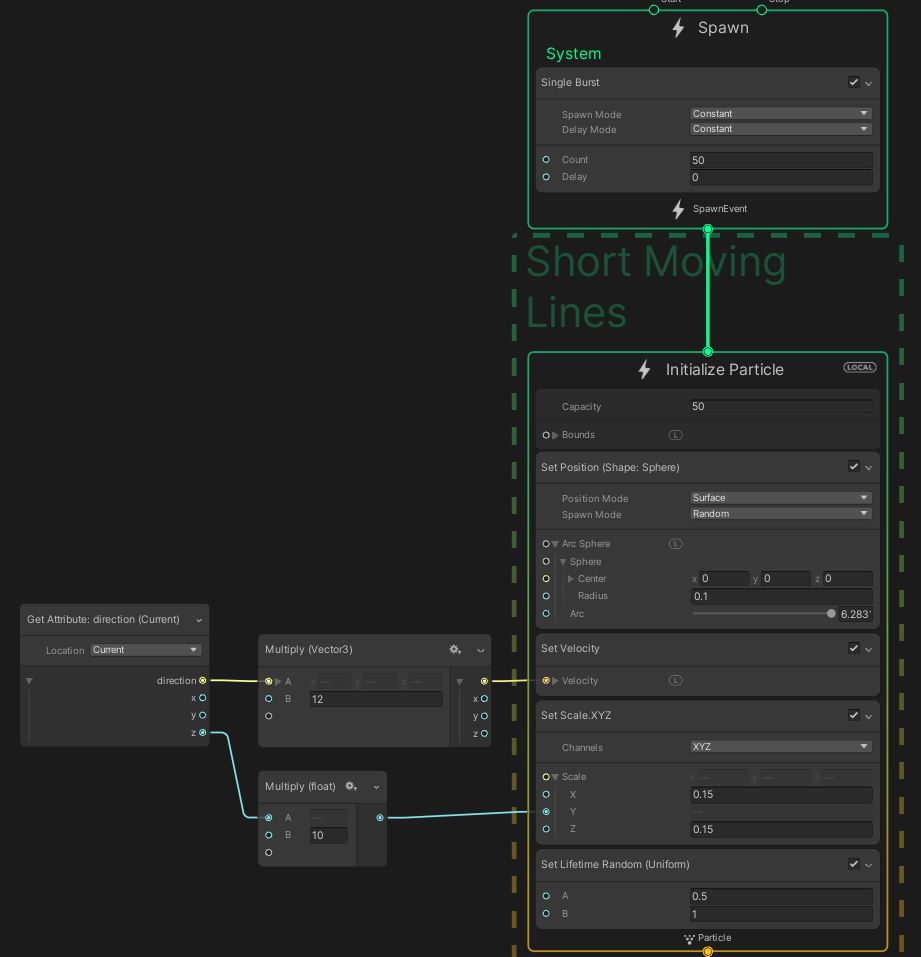Image resolution: width=921 pixels, height=957 pixels.
Task: Click the Arc slider in the Sphere settings
Action: coord(831,613)
